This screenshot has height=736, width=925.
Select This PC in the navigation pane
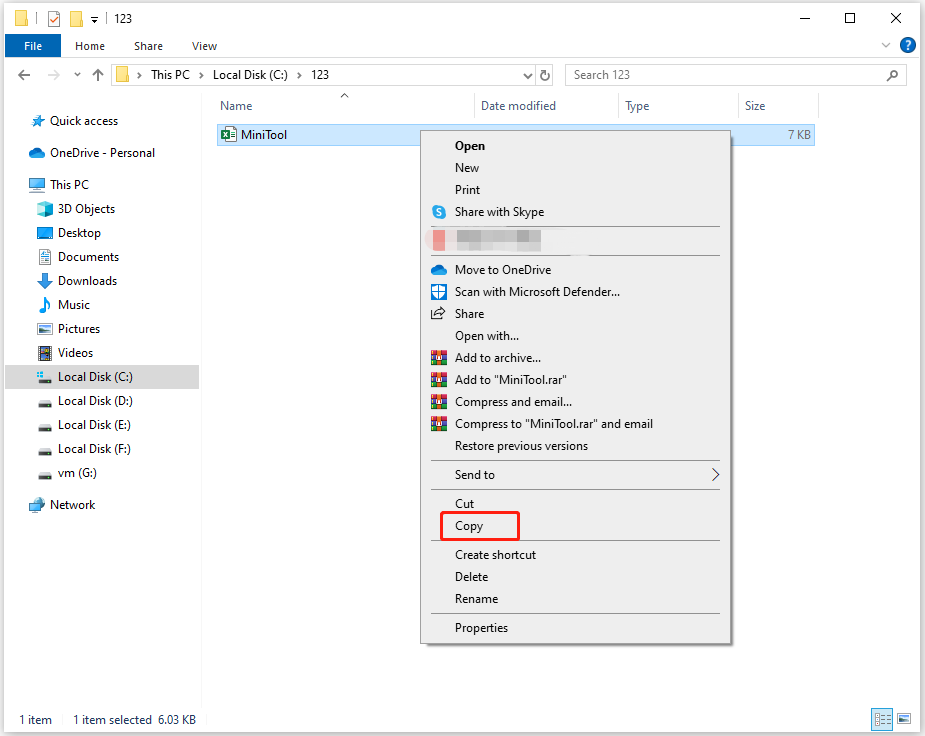(69, 185)
